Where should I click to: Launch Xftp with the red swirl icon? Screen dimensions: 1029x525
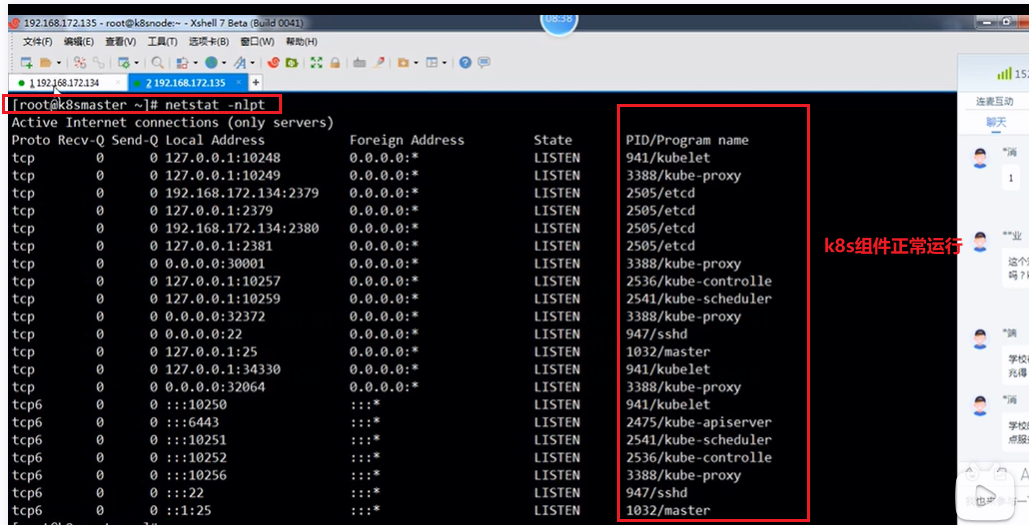pos(273,62)
